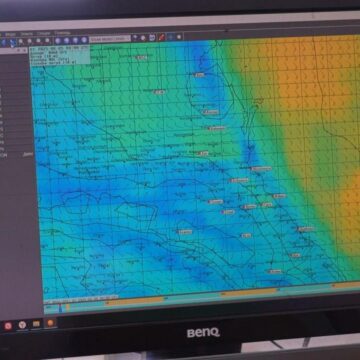Open the last menu in the menu bar

click(x=62, y=33)
